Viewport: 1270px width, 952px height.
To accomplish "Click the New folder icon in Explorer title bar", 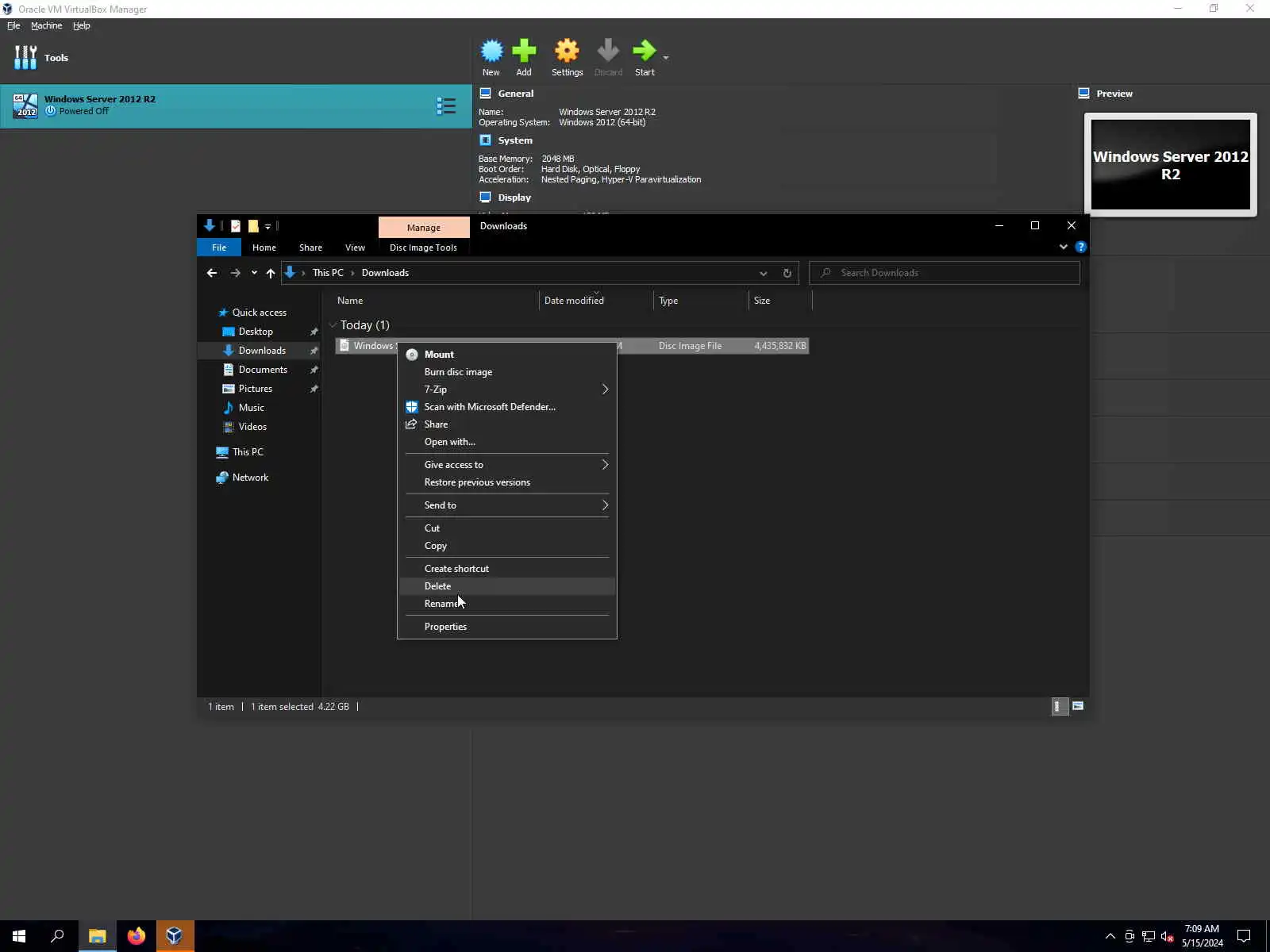I will point(253,226).
